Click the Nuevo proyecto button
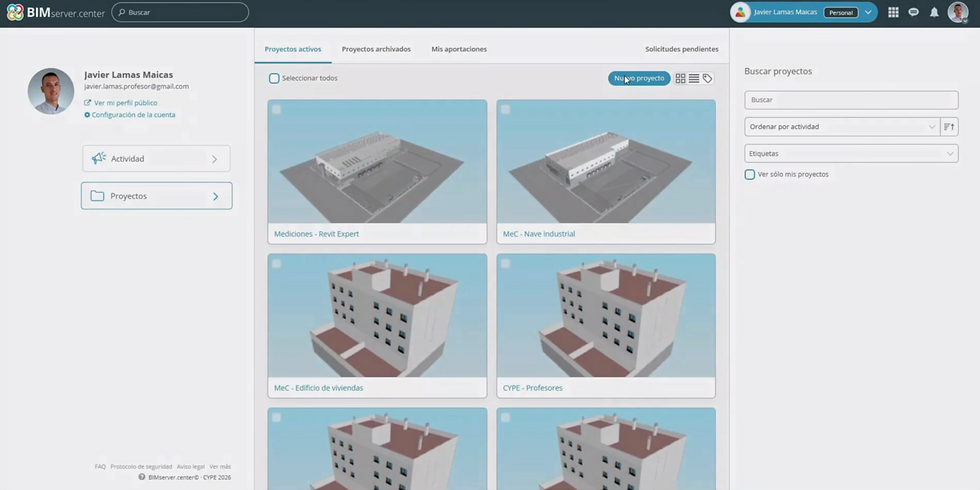The width and height of the screenshot is (980, 490). [639, 79]
